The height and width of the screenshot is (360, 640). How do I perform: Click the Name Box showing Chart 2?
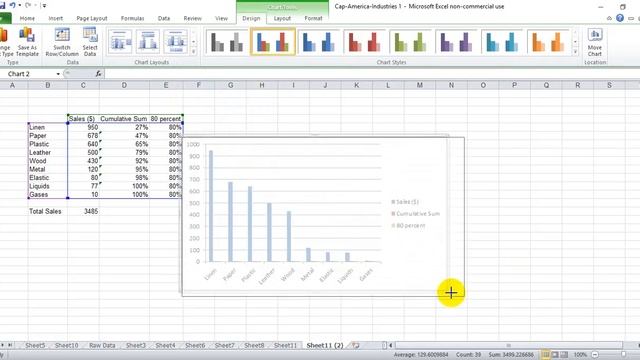pos(29,74)
